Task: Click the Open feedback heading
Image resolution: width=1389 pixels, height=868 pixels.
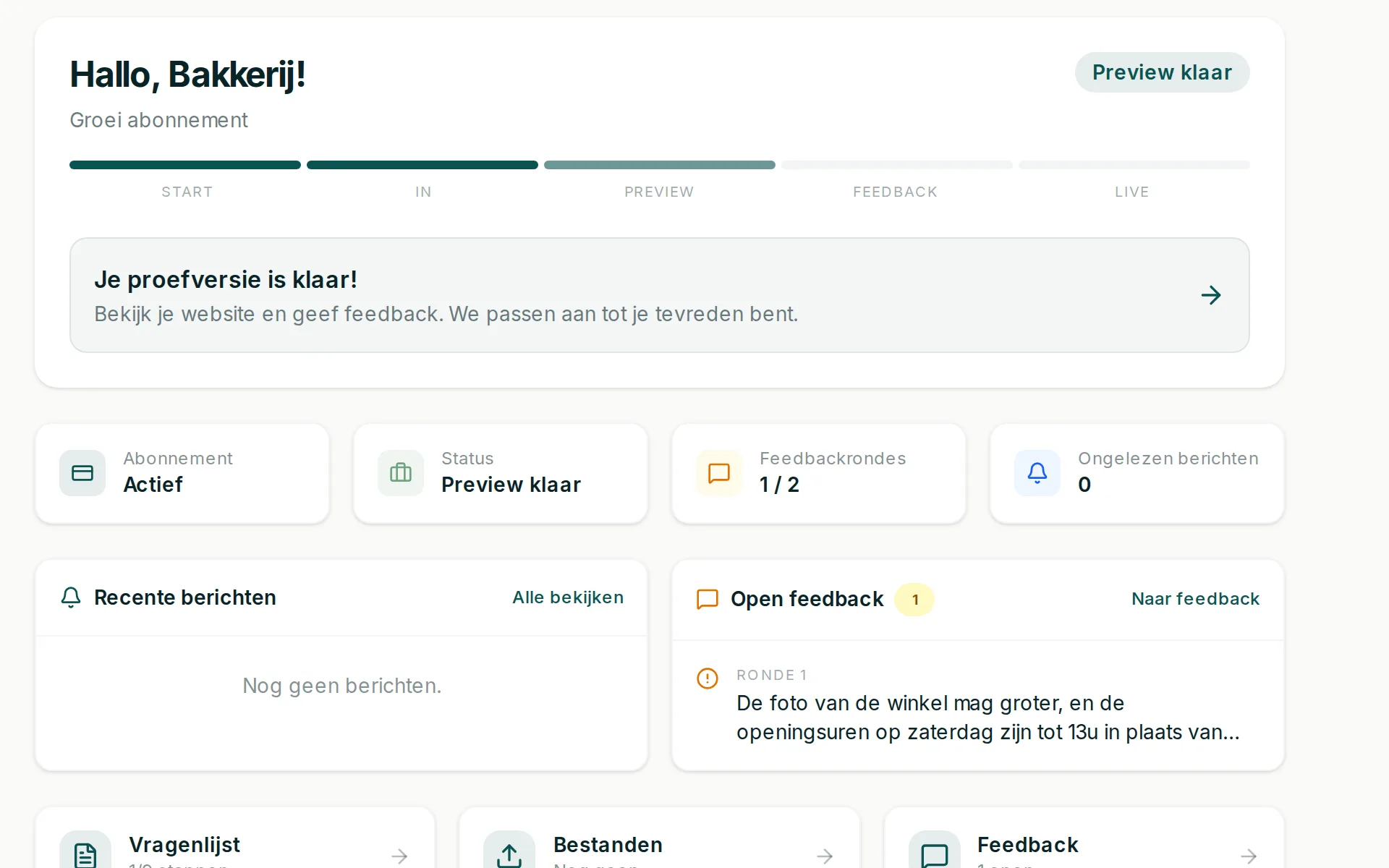Action: pos(807,599)
